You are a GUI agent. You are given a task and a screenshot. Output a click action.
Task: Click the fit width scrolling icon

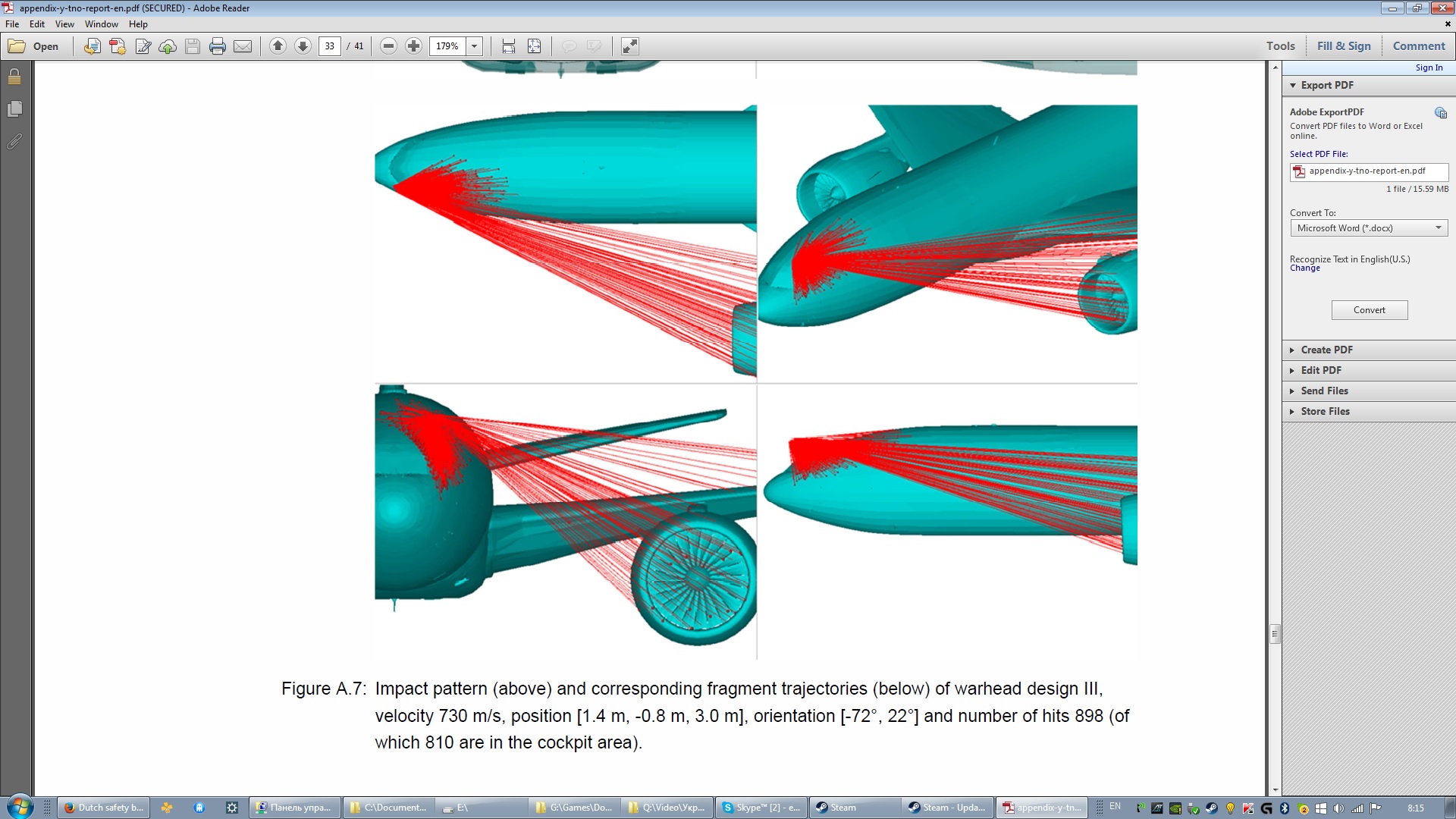pyautogui.click(x=509, y=46)
